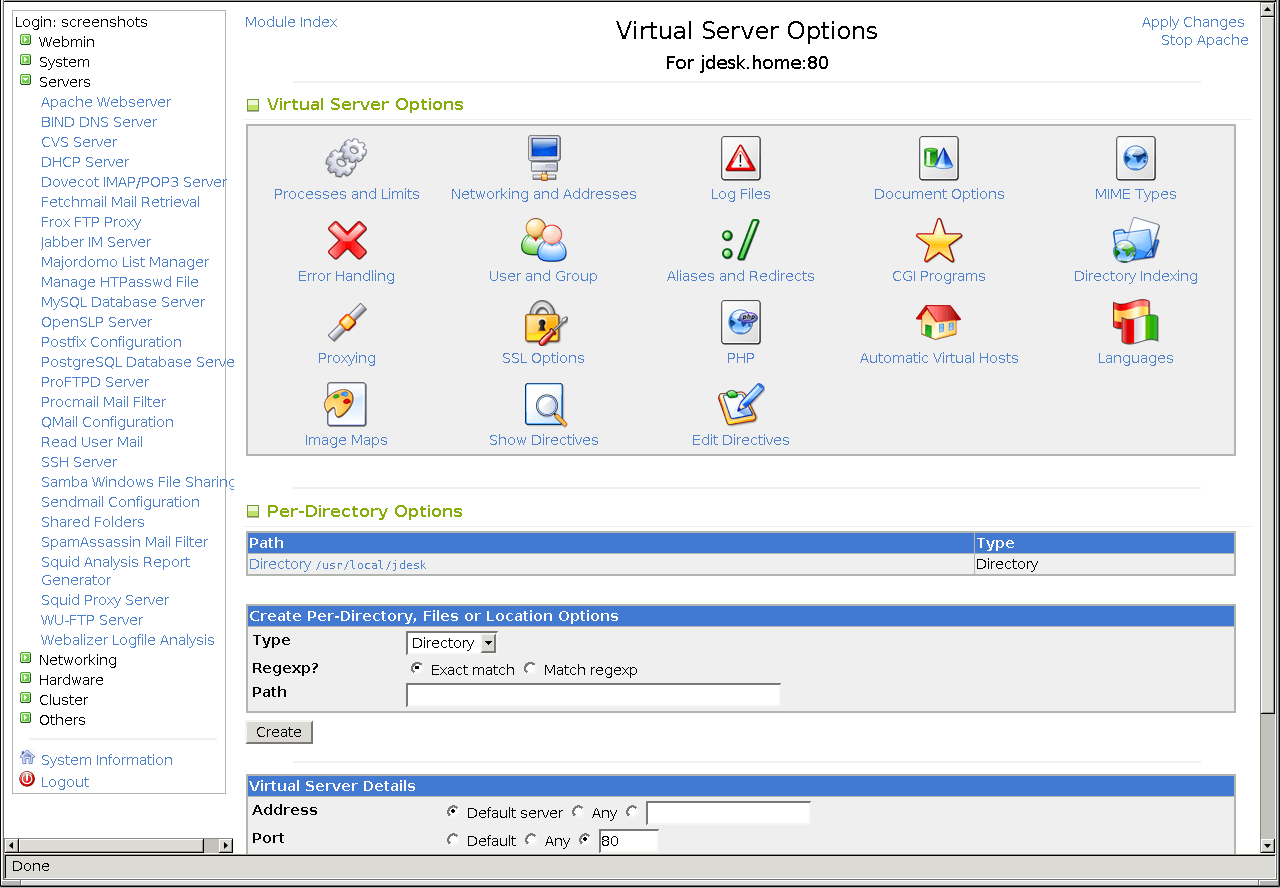Open the Edit Directives clipboard icon
The width and height of the screenshot is (1280, 888).
740,404
